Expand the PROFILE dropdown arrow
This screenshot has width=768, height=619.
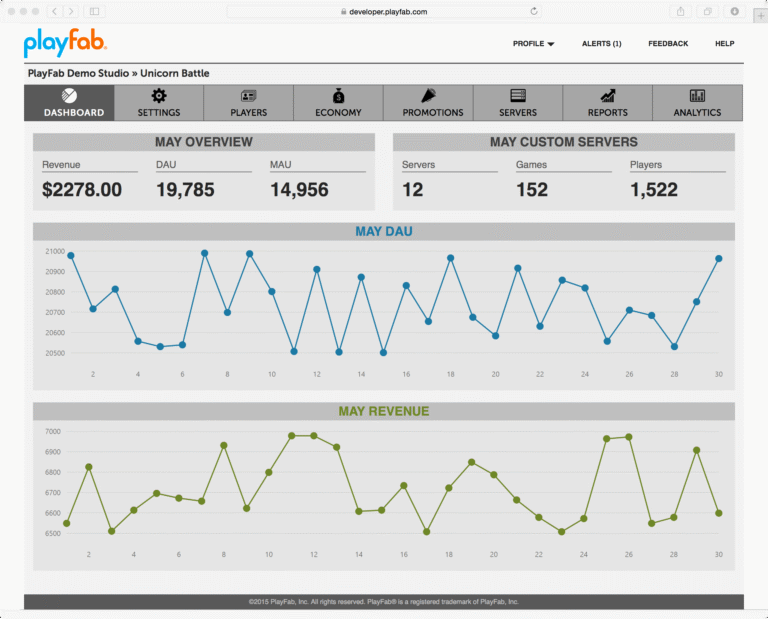[551, 44]
